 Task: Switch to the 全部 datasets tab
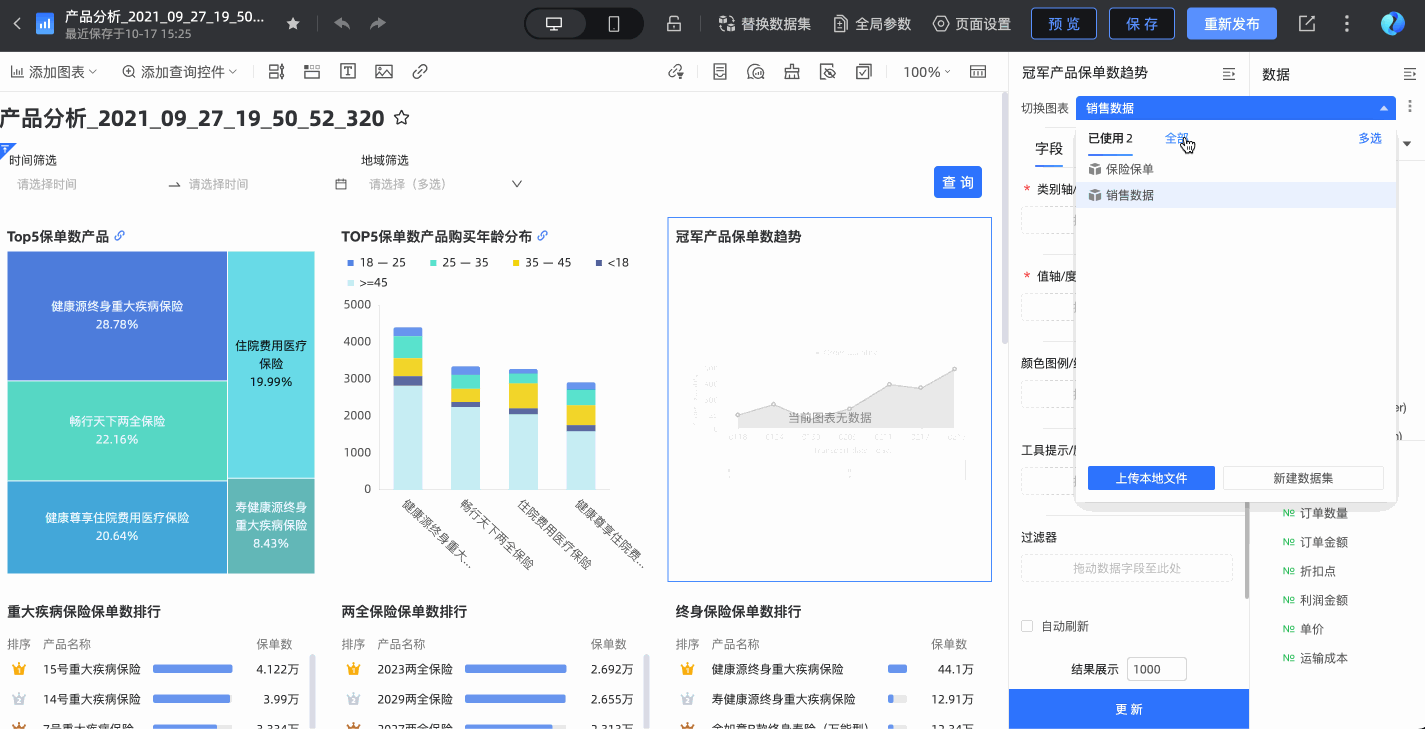1176,139
